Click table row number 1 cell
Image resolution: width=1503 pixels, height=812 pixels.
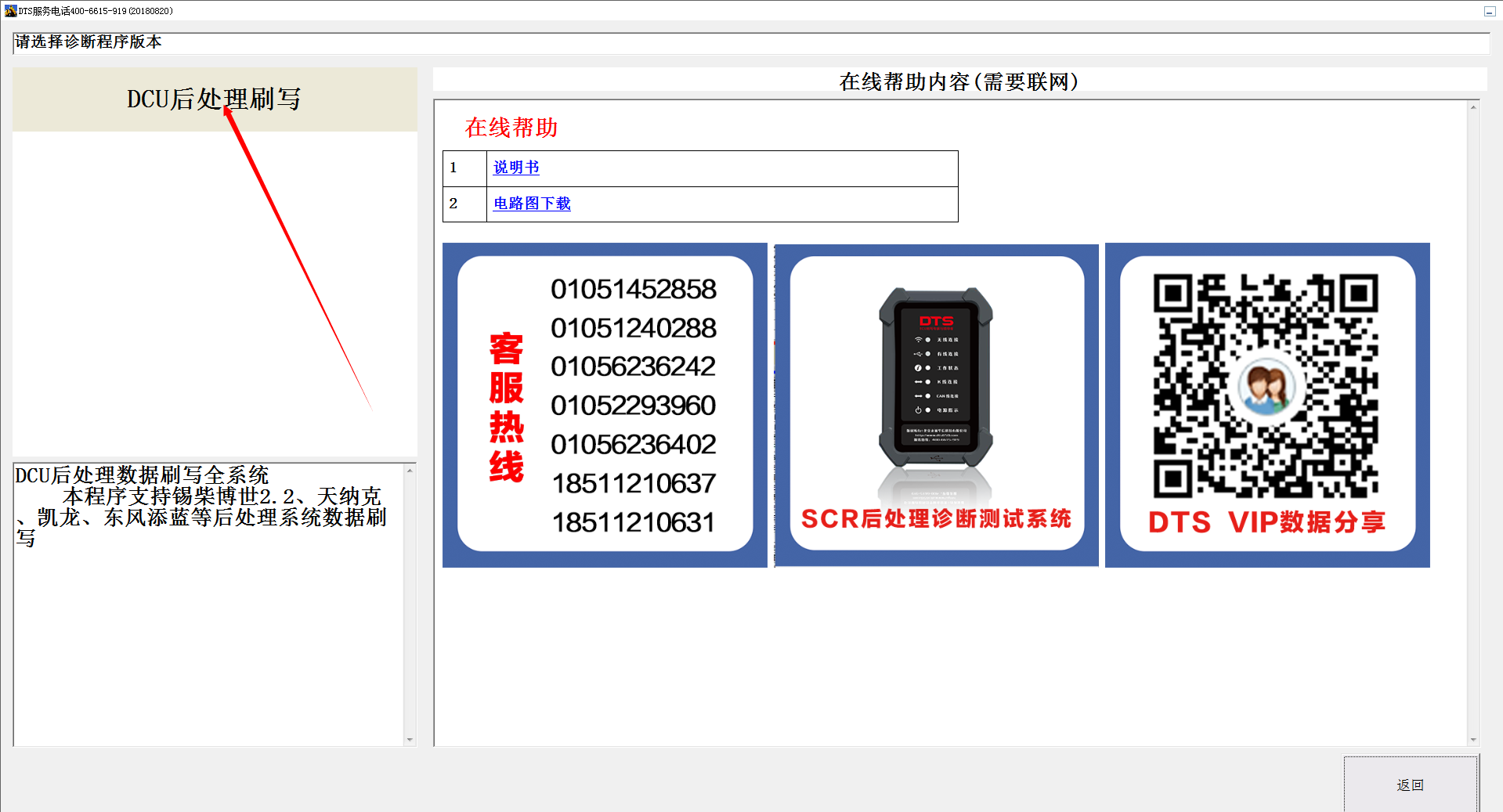[x=464, y=168]
